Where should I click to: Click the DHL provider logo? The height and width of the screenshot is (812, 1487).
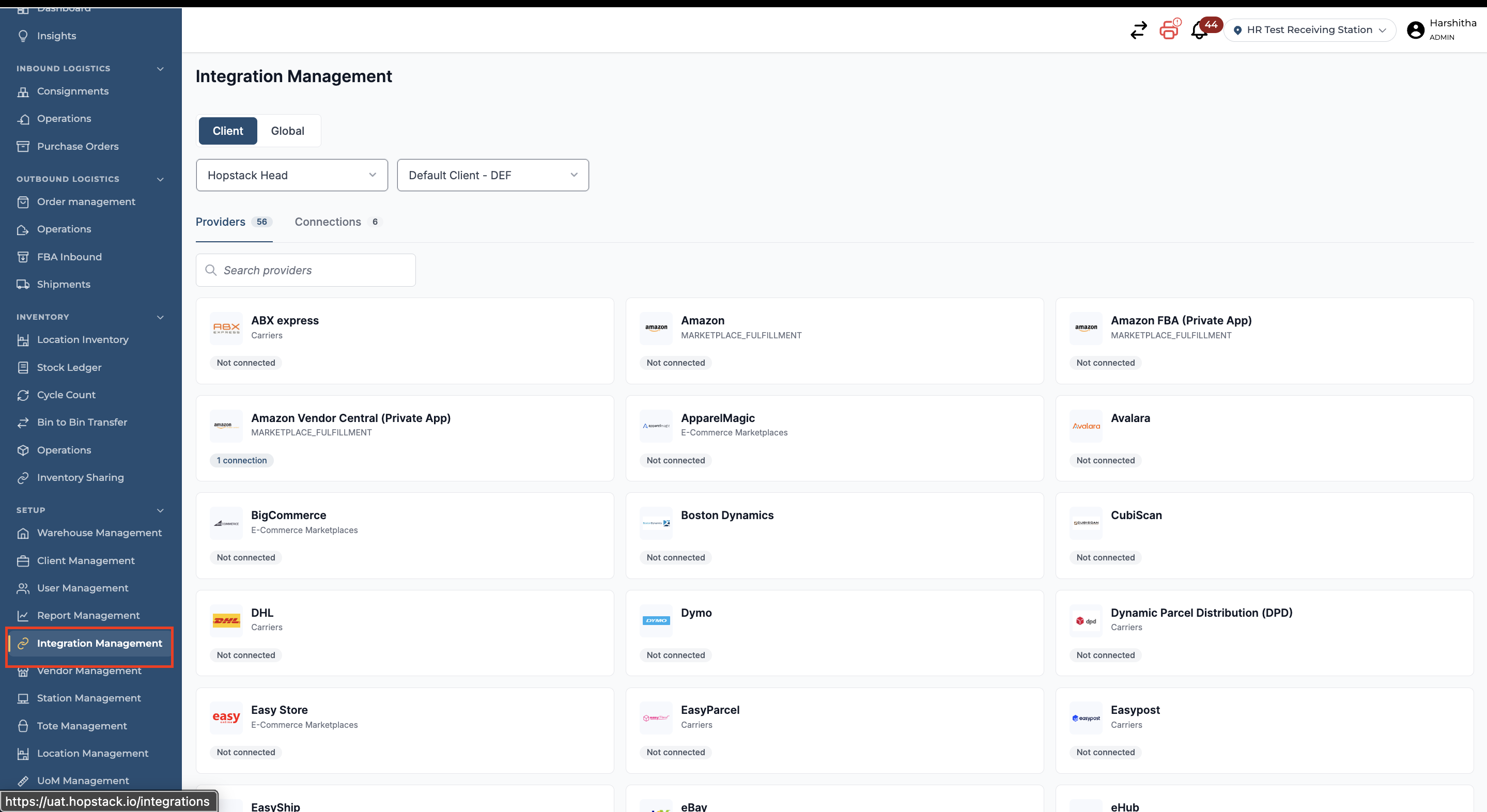tap(226, 620)
